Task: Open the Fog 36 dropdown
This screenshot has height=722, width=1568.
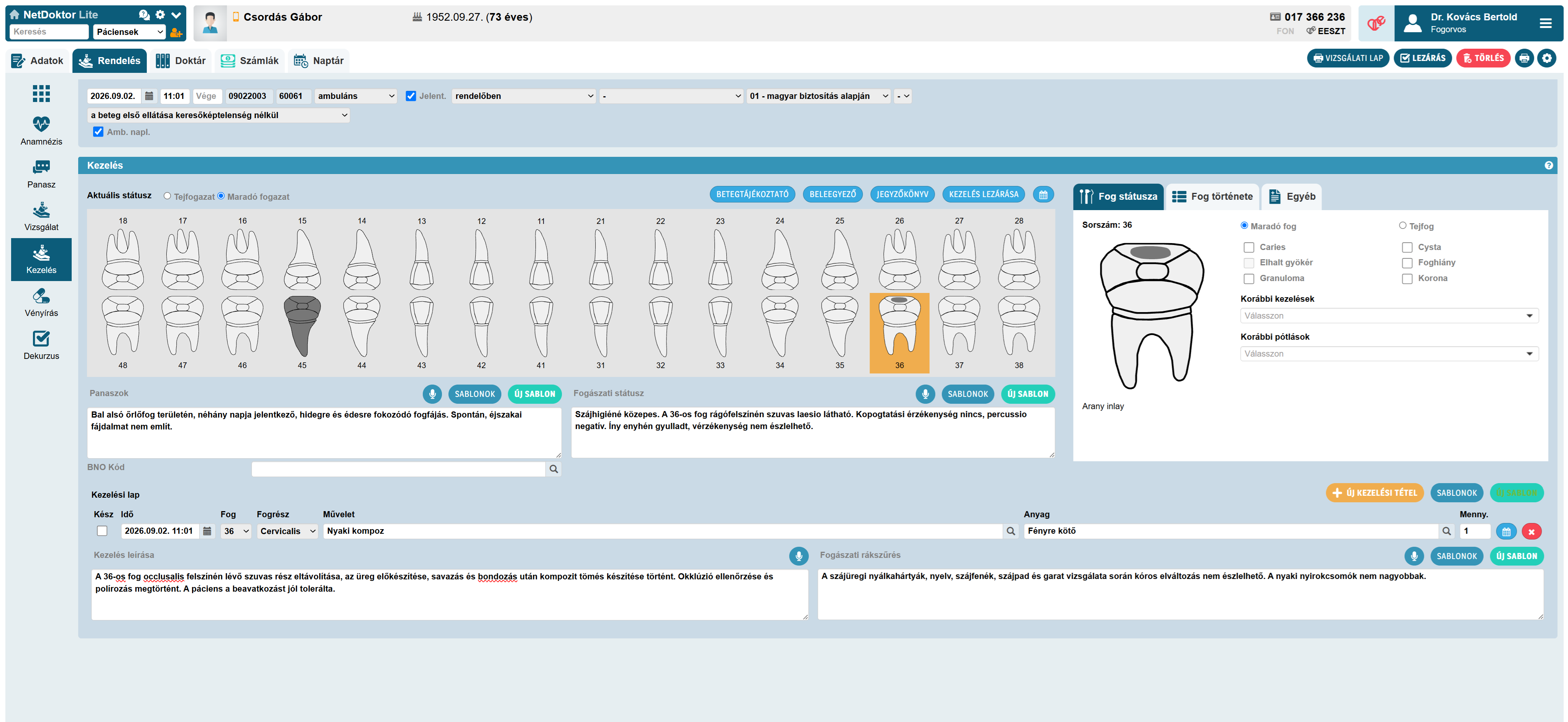Action: pyautogui.click(x=236, y=531)
